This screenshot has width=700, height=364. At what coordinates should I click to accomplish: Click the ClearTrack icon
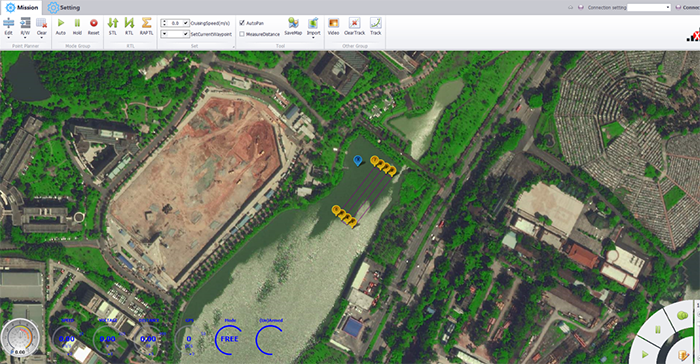354,23
